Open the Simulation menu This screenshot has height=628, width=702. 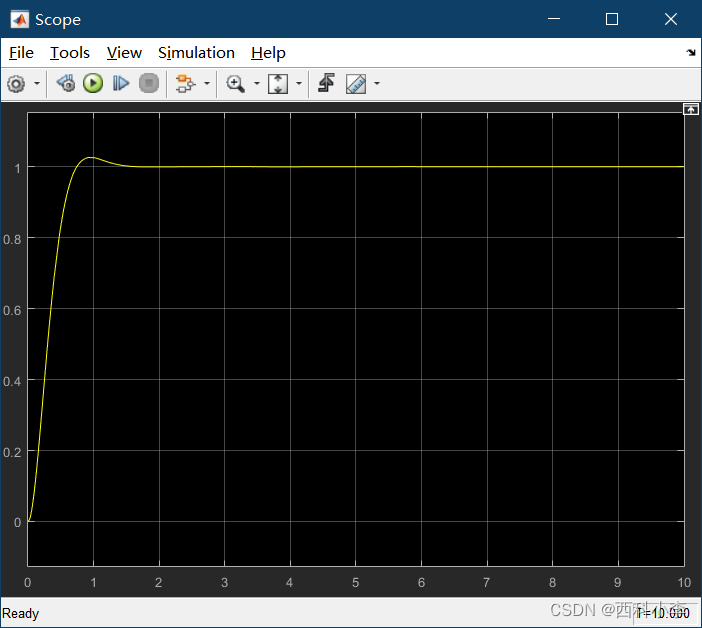196,53
